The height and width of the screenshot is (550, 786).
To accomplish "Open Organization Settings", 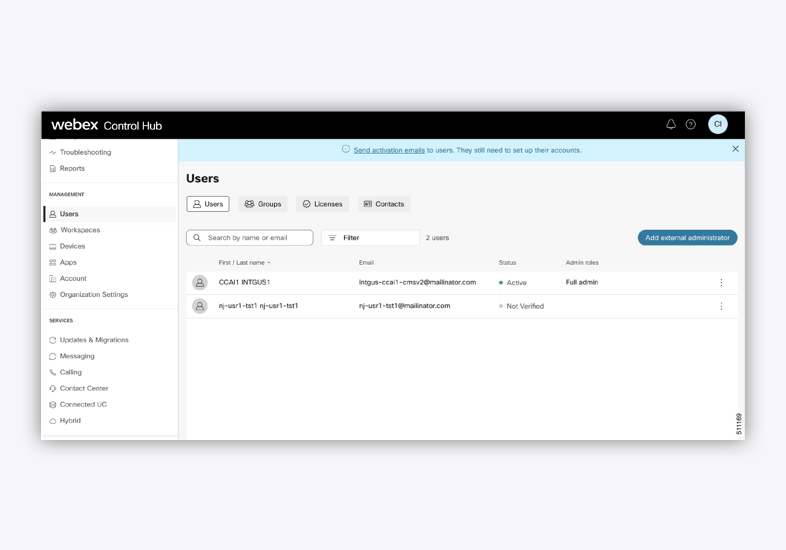I will coord(93,295).
